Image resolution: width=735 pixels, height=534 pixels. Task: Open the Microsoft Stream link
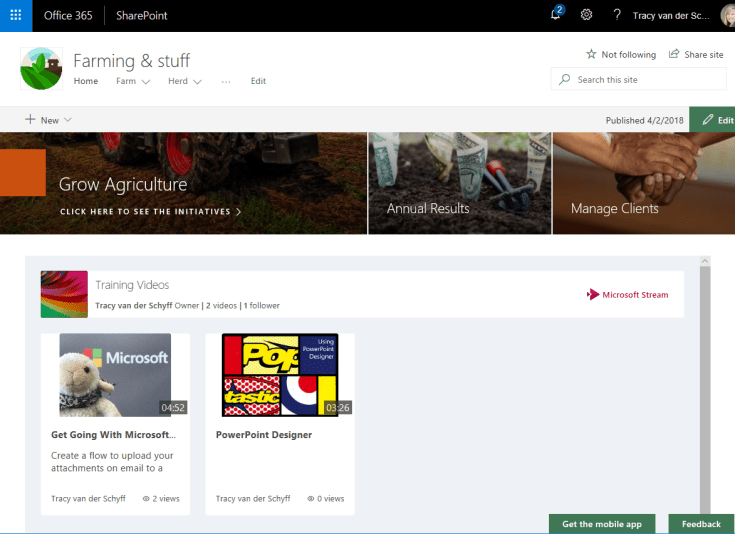[628, 295]
